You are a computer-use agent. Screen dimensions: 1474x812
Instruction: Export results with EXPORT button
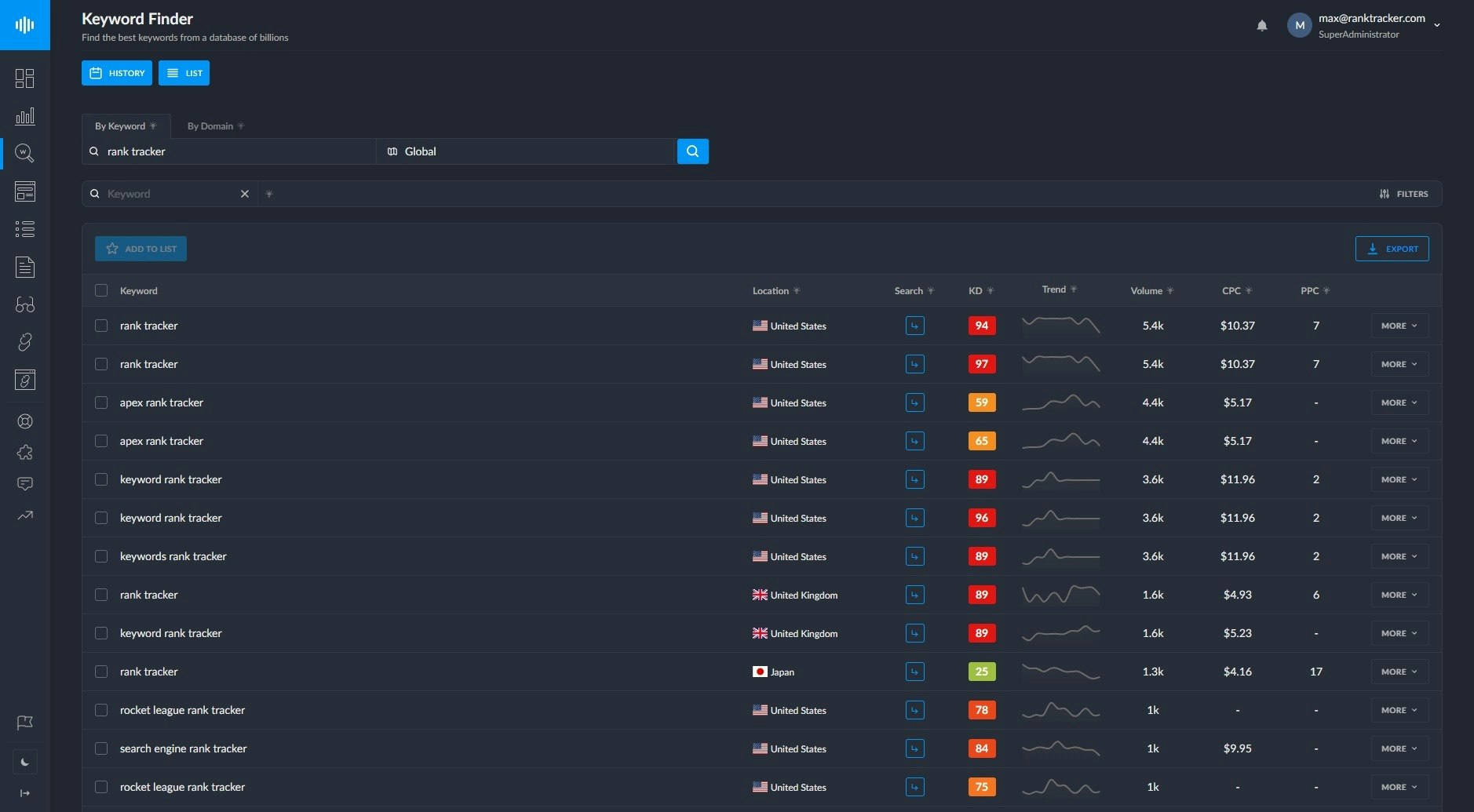[x=1392, y=249]
